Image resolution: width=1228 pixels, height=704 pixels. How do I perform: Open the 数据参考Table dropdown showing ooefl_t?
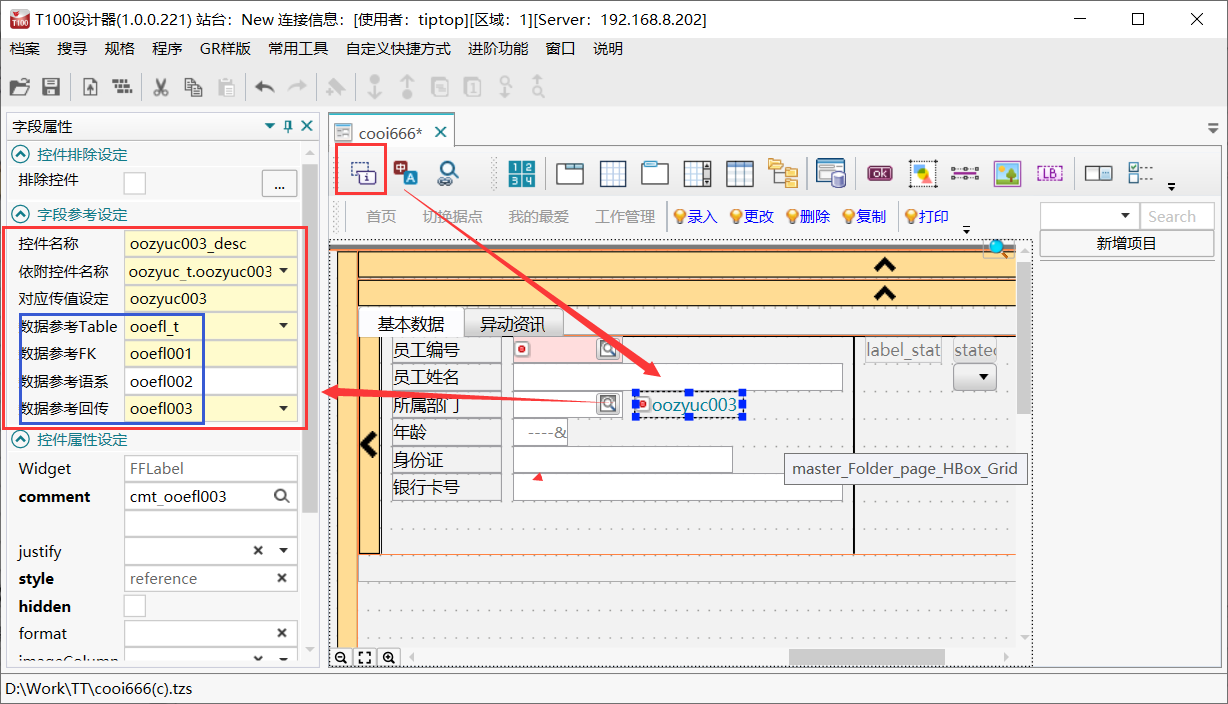point(283,326)
